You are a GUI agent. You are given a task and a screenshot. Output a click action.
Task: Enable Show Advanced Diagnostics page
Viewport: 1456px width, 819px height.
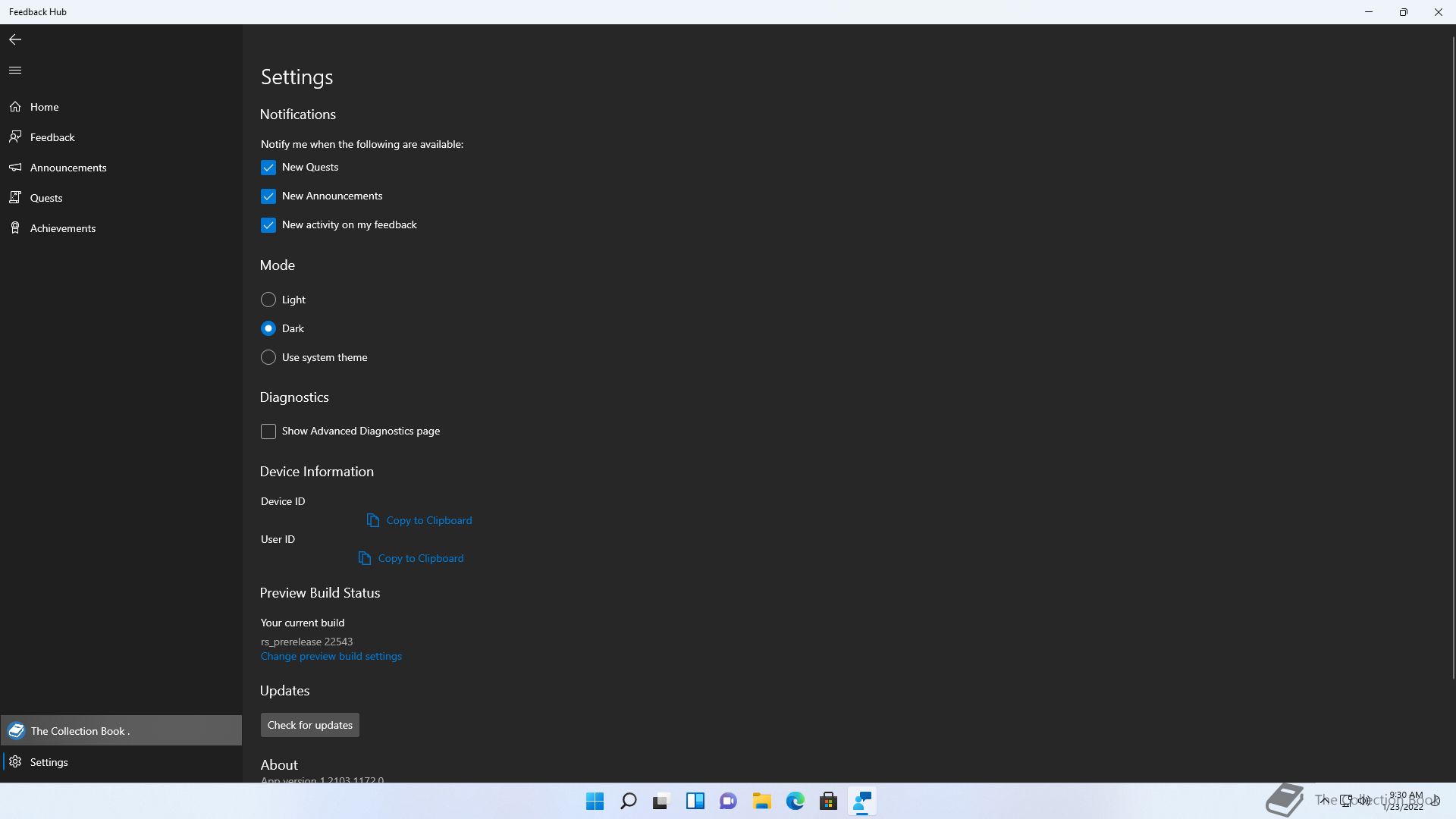(x=268, y=431)
